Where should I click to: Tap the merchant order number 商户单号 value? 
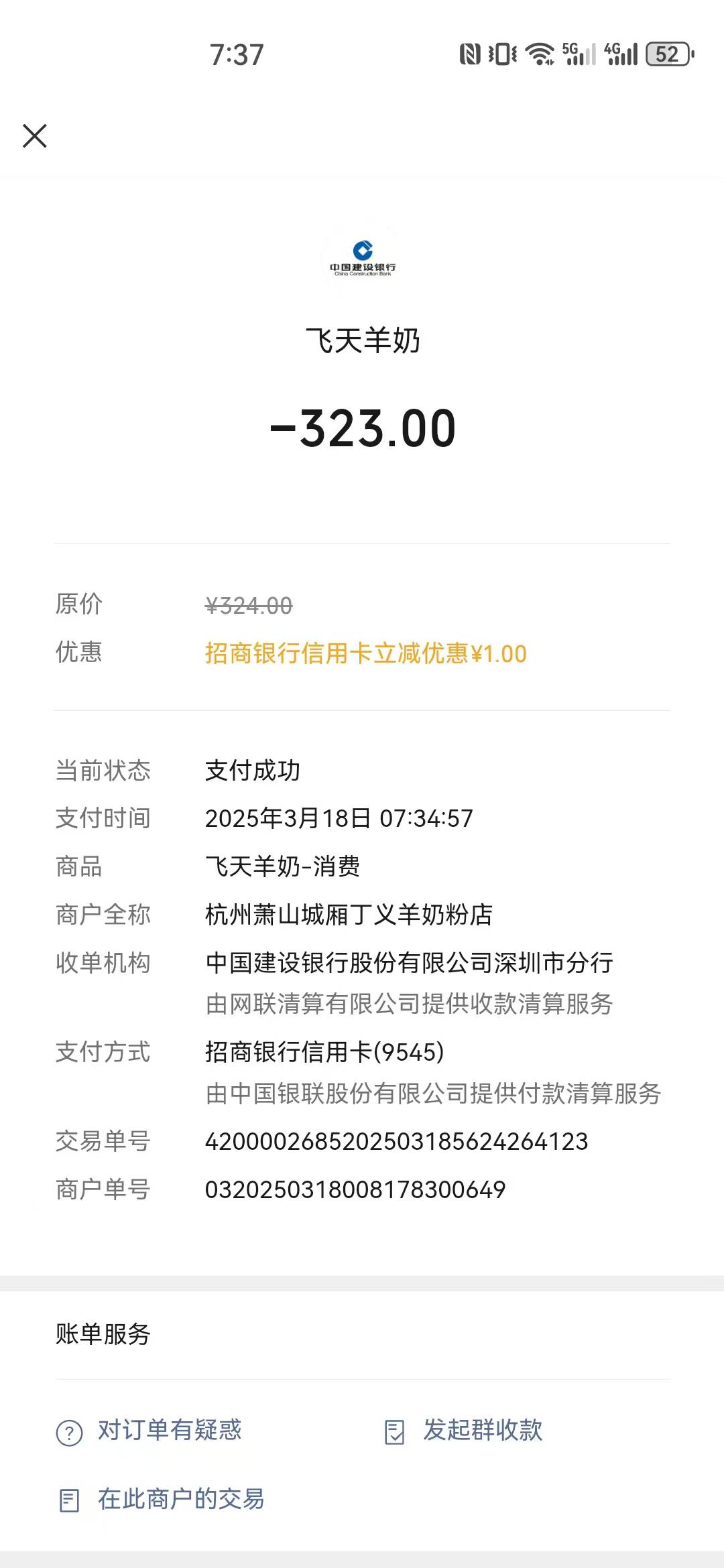pos(355,1190)
